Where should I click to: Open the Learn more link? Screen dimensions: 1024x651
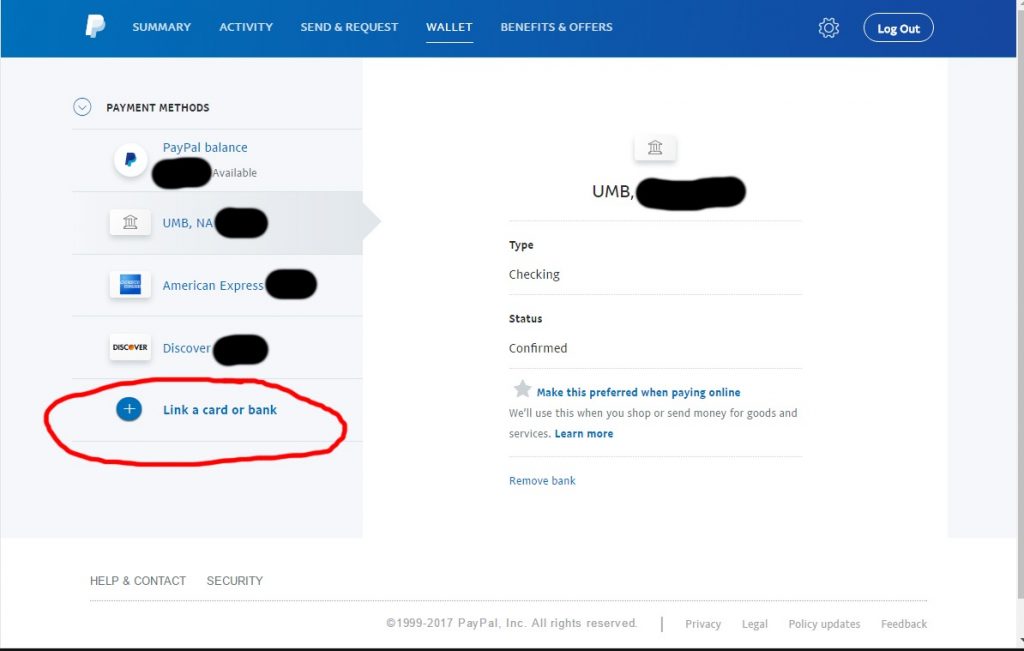tap(584, 434)
